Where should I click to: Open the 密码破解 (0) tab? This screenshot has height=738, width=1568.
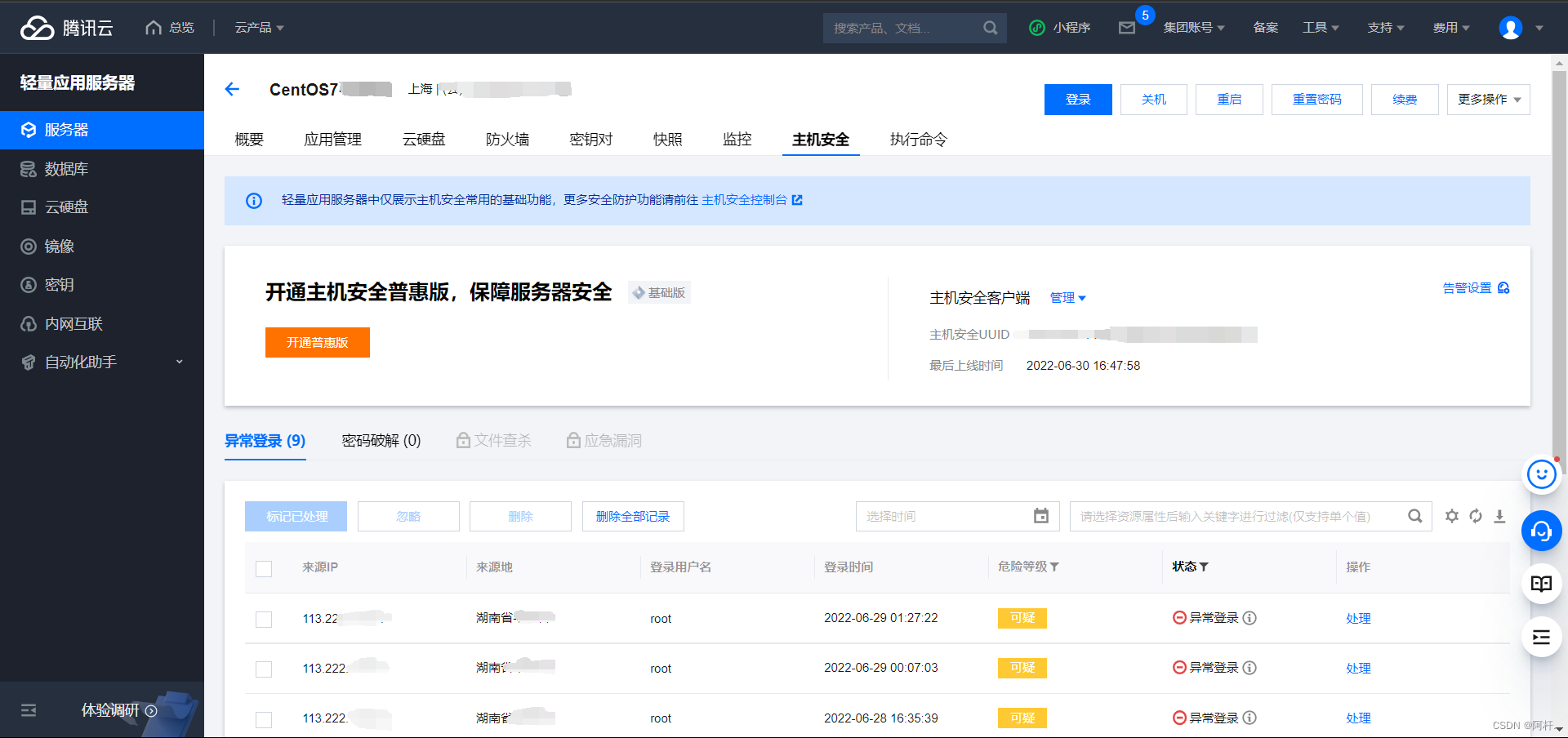[x=381, y=441]
